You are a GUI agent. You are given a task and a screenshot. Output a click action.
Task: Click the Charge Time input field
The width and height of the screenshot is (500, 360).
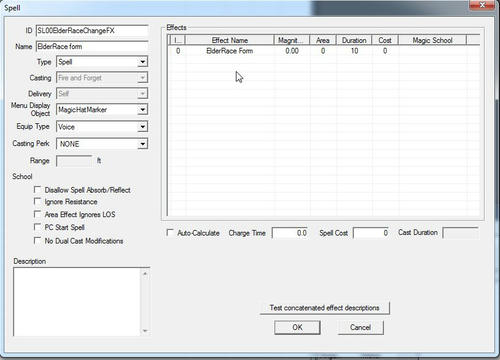point(290,233)
